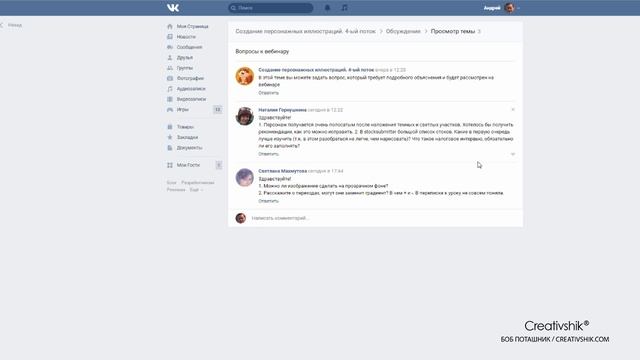
Task: Open Светлана Махмутова profile name
Action: (x=282, y=171)
